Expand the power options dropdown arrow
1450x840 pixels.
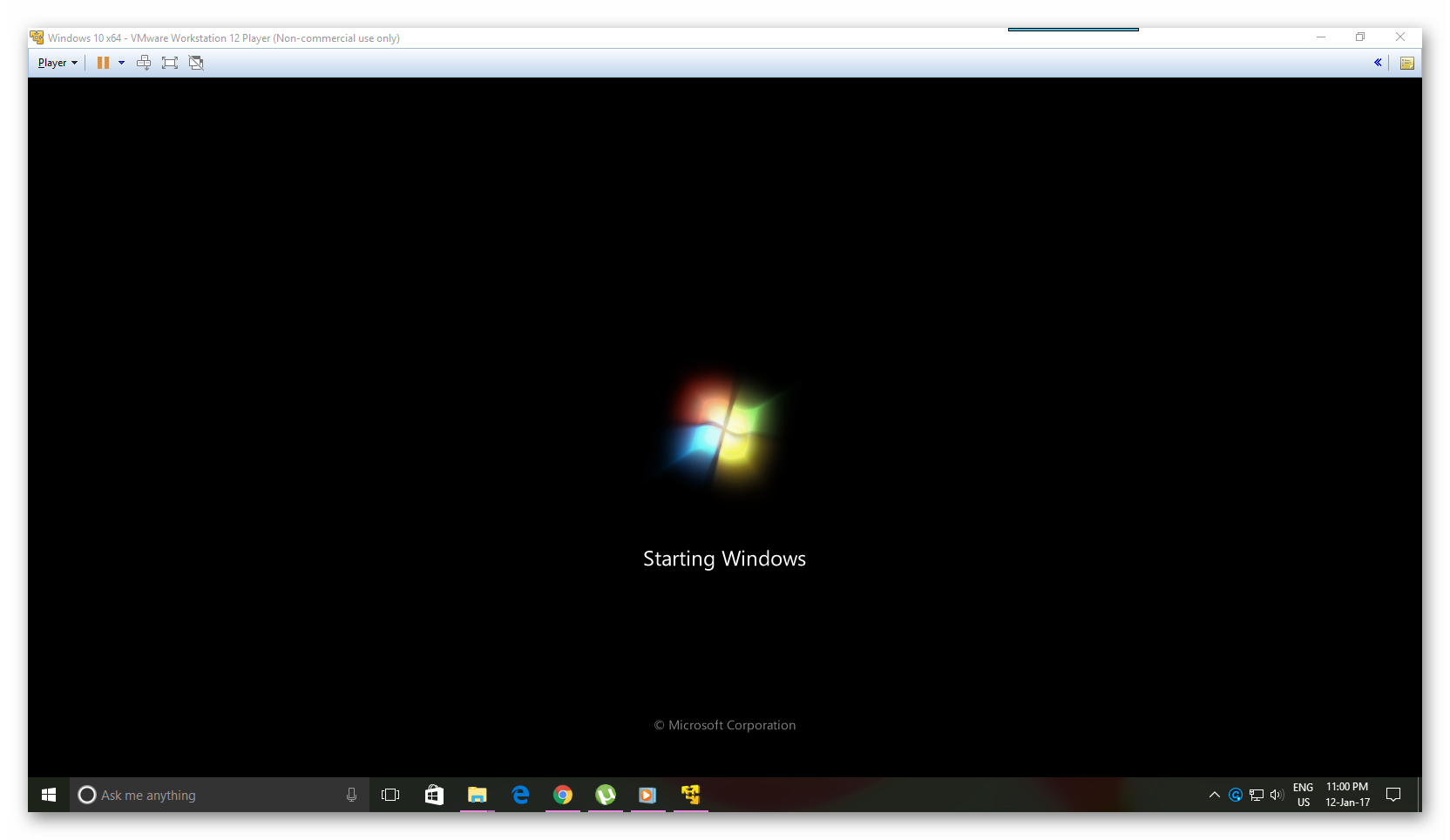coord(121,63)
